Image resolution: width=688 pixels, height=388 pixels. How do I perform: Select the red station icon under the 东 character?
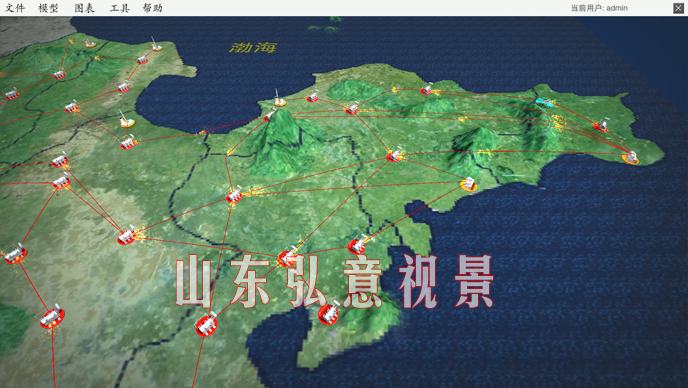[x=206, y=324]
